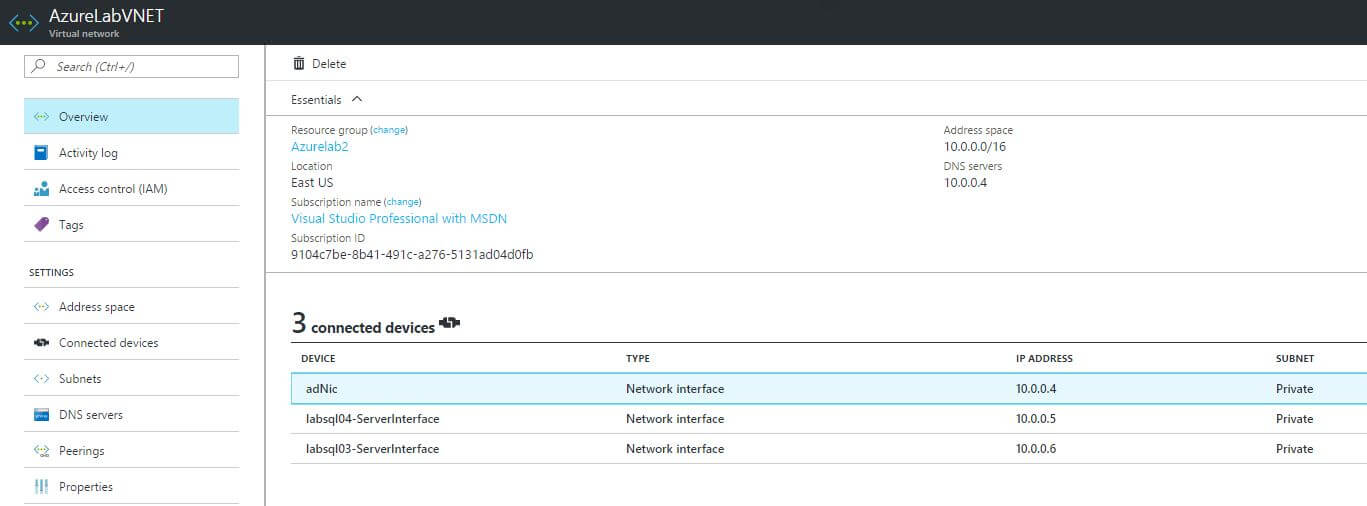Click the Delete trash can icon
The image size is (1367, 506).
pos(299,63)
